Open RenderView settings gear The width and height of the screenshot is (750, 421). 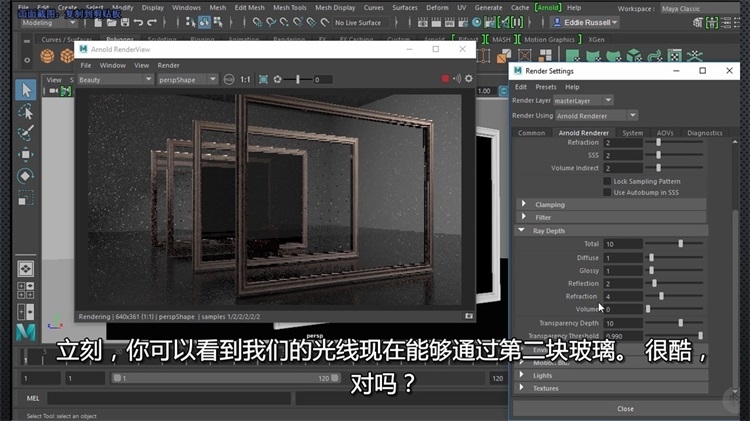click(469, 79)
